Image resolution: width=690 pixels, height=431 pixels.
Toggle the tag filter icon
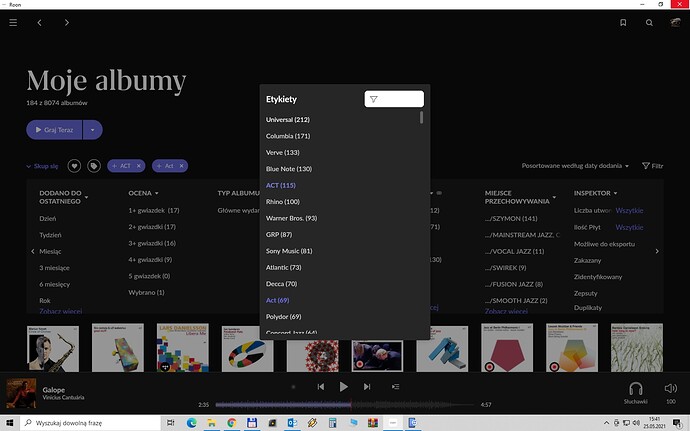pos(94,166)
